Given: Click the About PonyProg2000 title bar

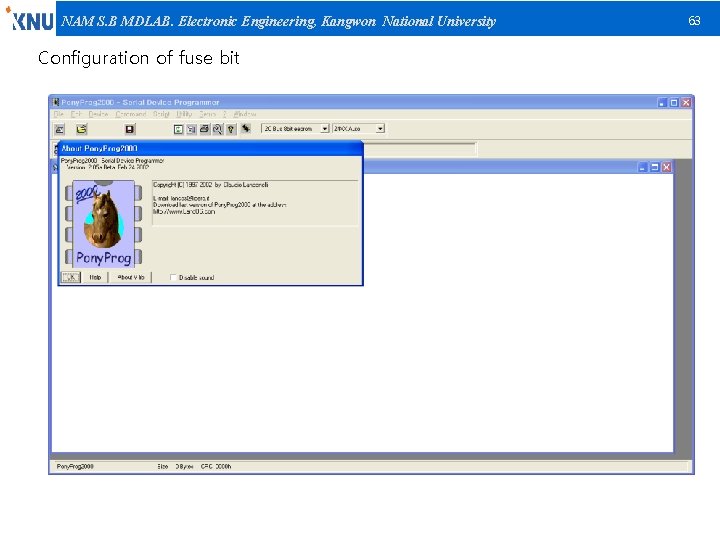Looking at the screenshot, I should (x=211, y=148).
